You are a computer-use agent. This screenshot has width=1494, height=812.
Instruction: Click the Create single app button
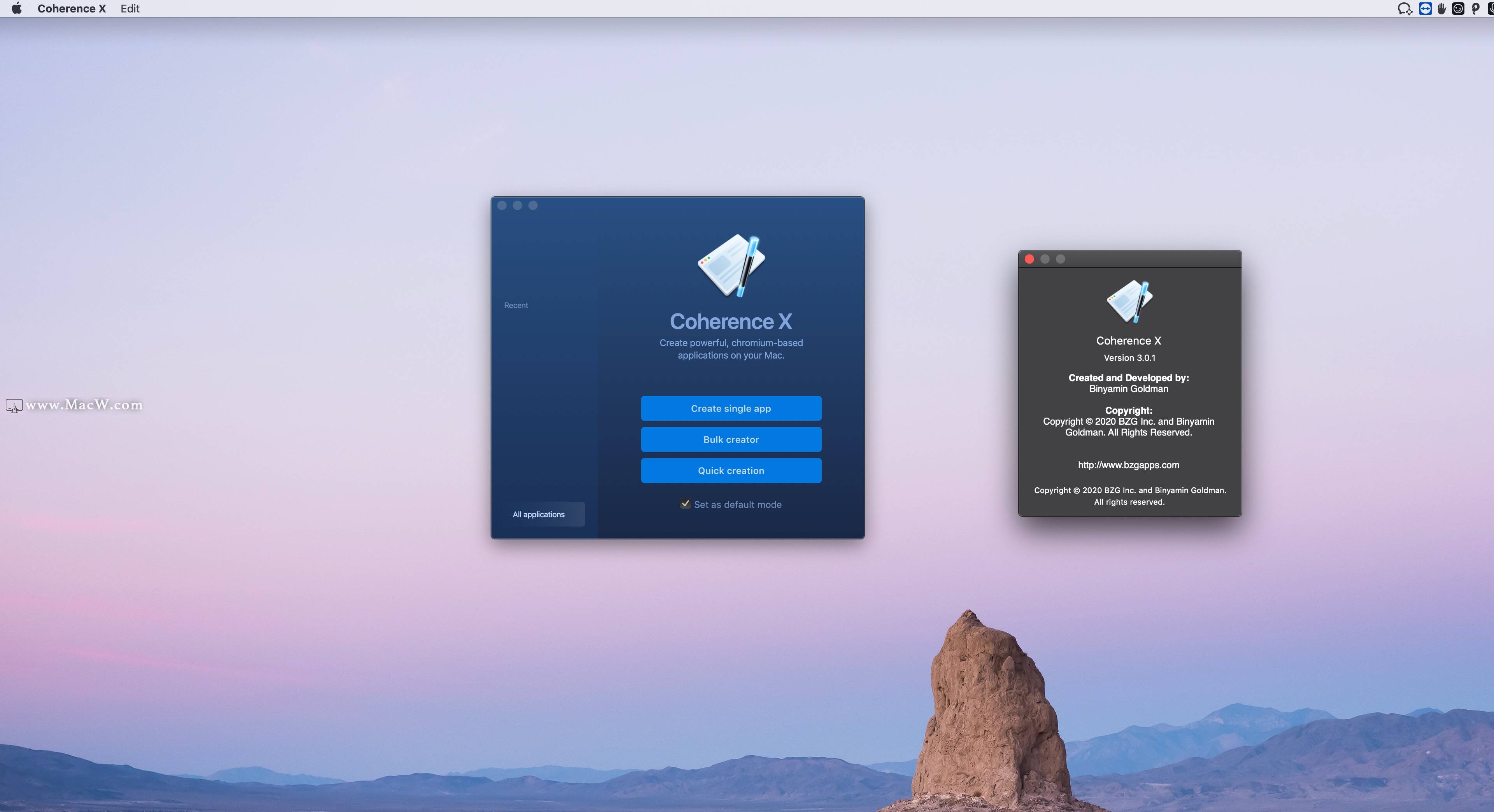point(731,409)
